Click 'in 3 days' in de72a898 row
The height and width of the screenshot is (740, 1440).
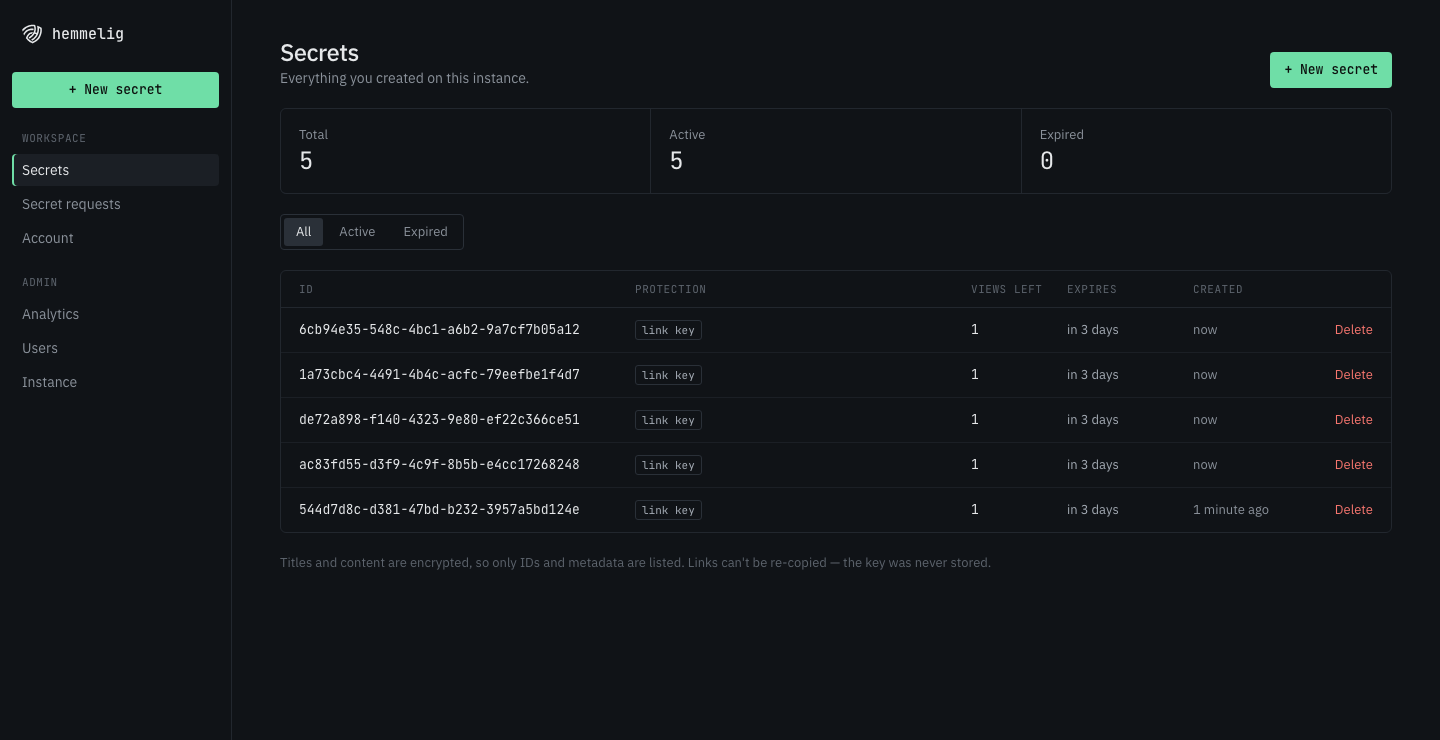[1093, 420]
